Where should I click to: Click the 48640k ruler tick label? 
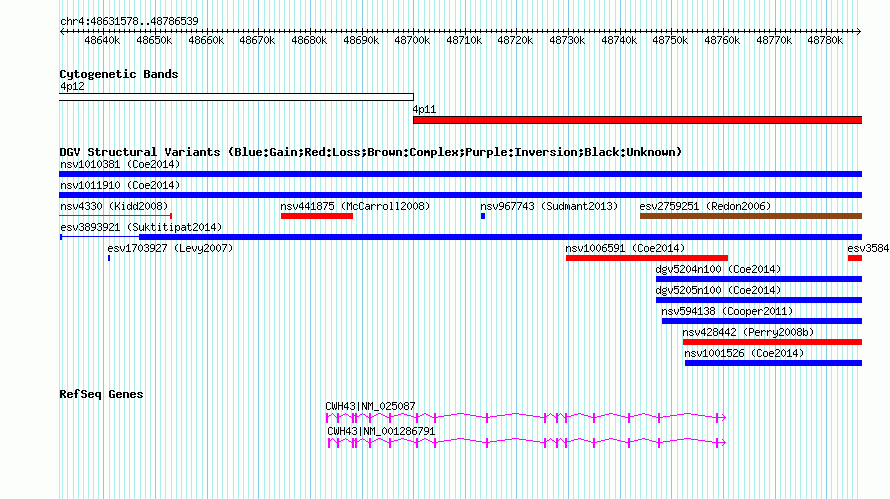(x=102, y=40)
